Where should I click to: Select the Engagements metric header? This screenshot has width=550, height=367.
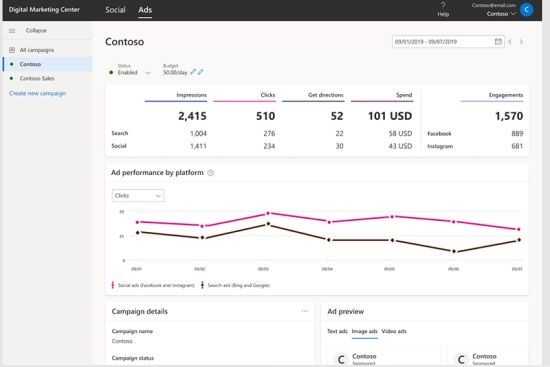click(505, 95)
